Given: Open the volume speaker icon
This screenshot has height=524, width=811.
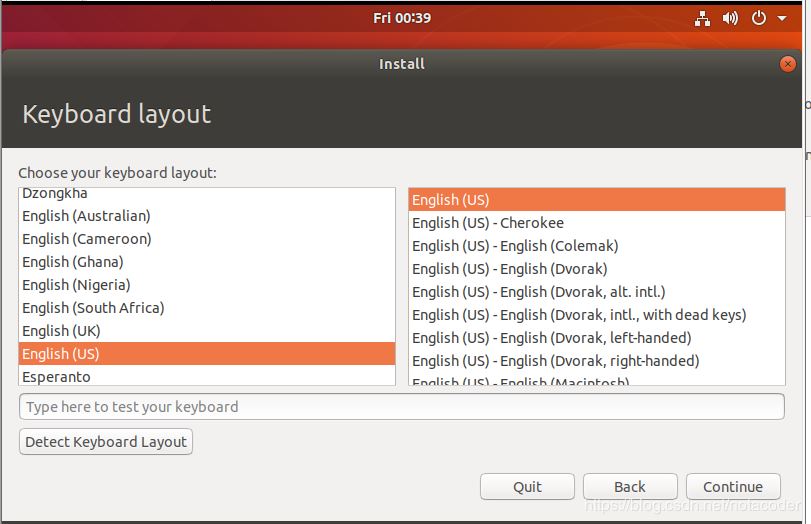Looking at the screenshot, I should pyautogui.click(x=730, y=18).
